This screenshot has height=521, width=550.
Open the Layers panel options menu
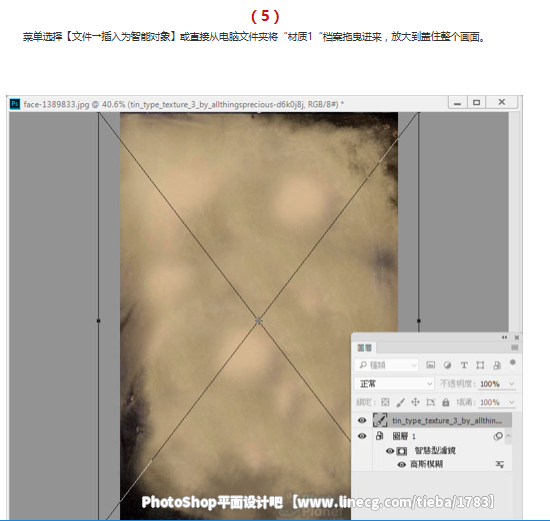(515, 347)
